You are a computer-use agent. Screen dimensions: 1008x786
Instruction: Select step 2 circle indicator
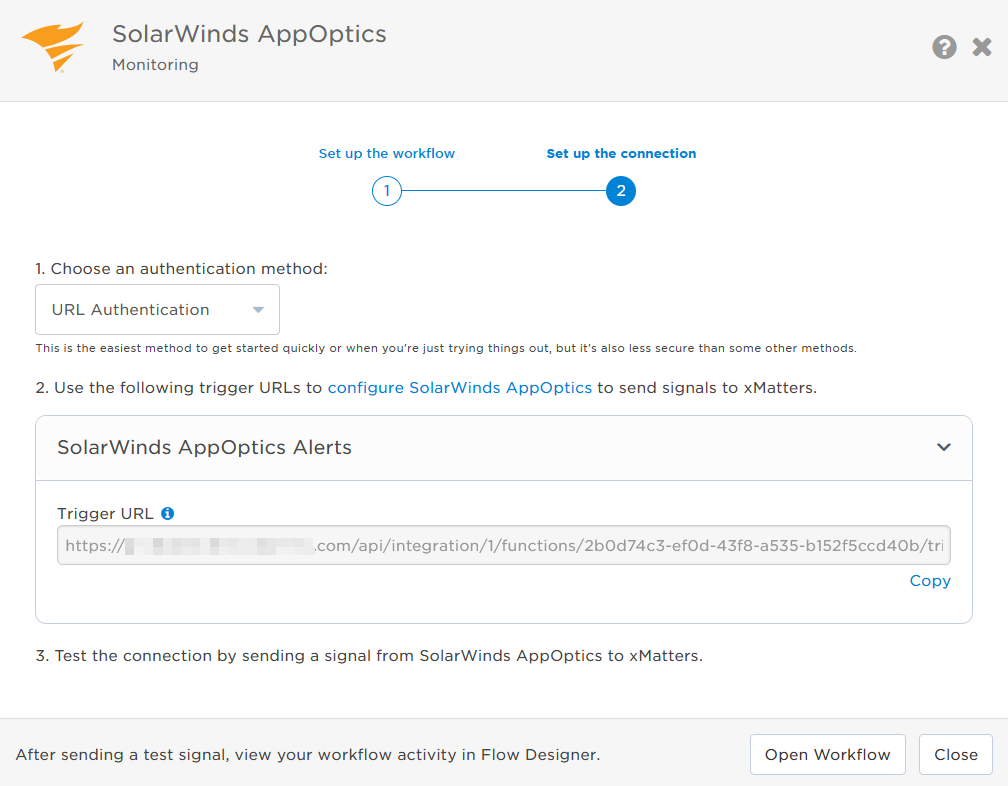point(621,190)
